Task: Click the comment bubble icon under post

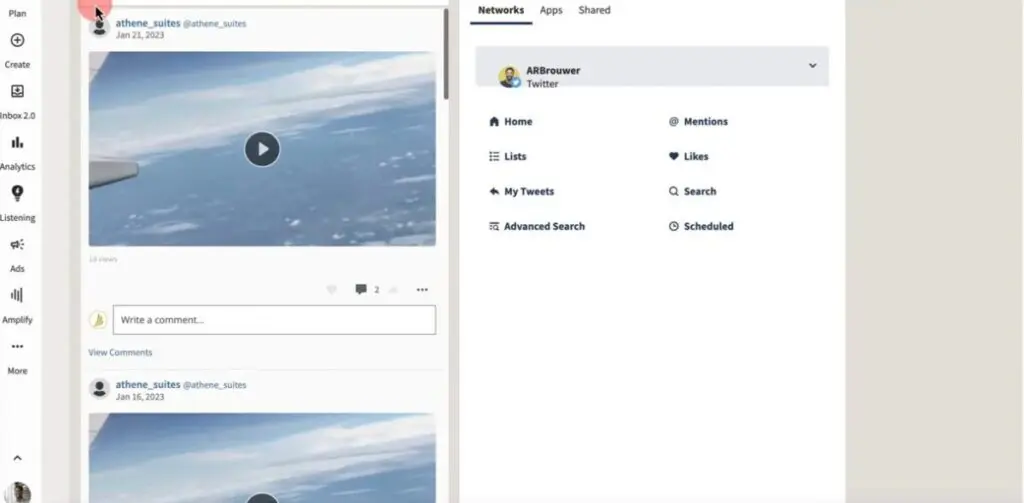Action: point(360,290)
